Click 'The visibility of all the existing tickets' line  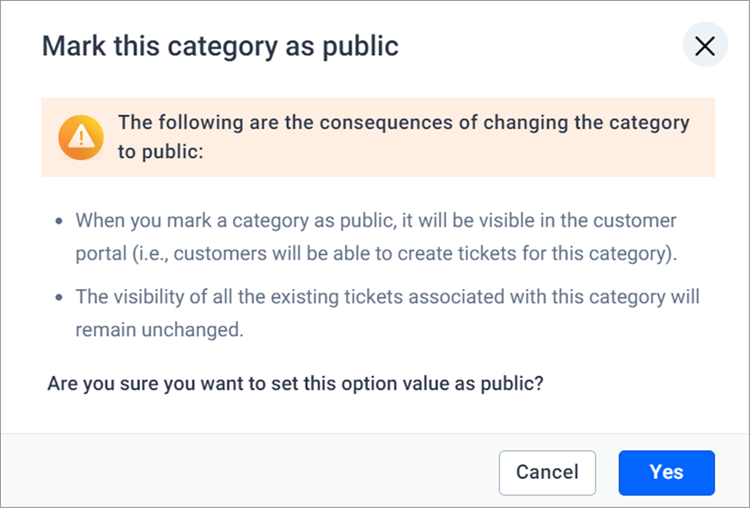point(387,297)
